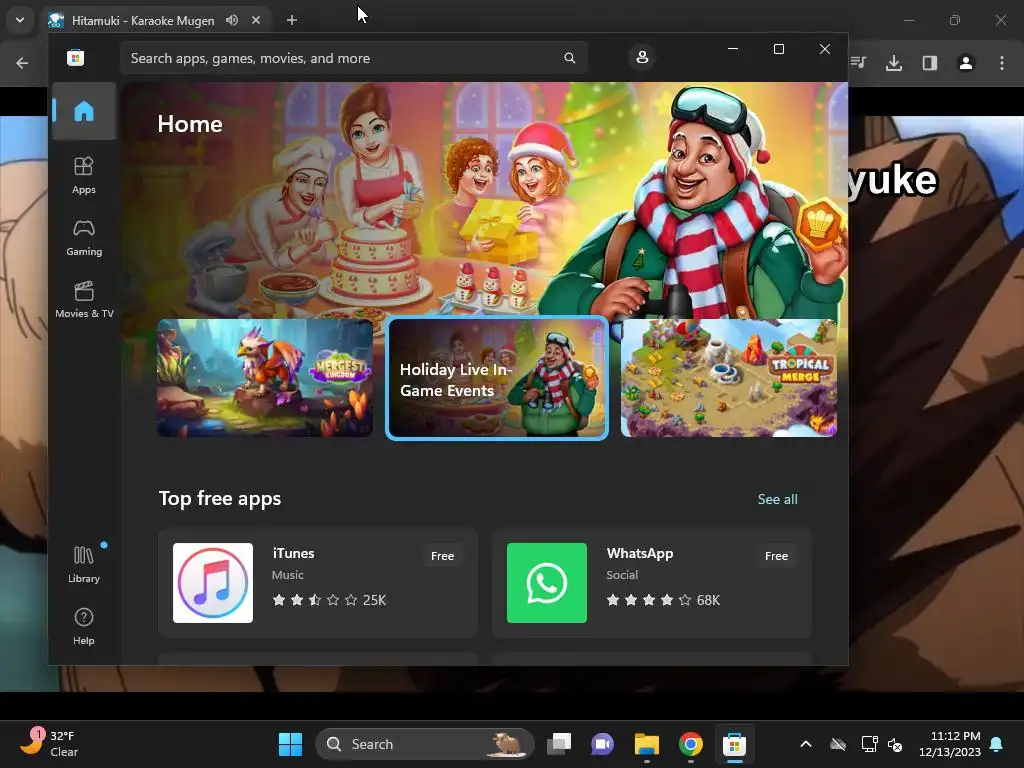This screenshot has height=768, width=1024.
Task: Click the magnifier icon in Store search
Action: tap(569, 58)
